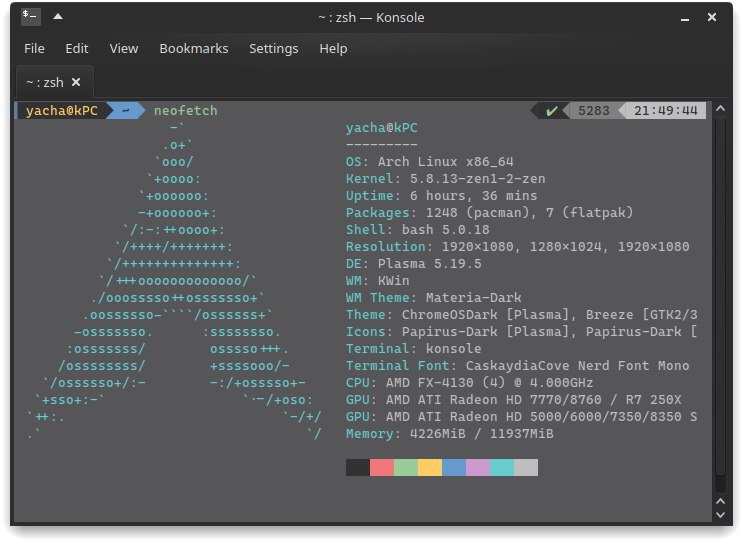This screenshot has height=540, width=743.
Task: Open the Edit menu
Action: pyautogui.click(x=77, y=49)
